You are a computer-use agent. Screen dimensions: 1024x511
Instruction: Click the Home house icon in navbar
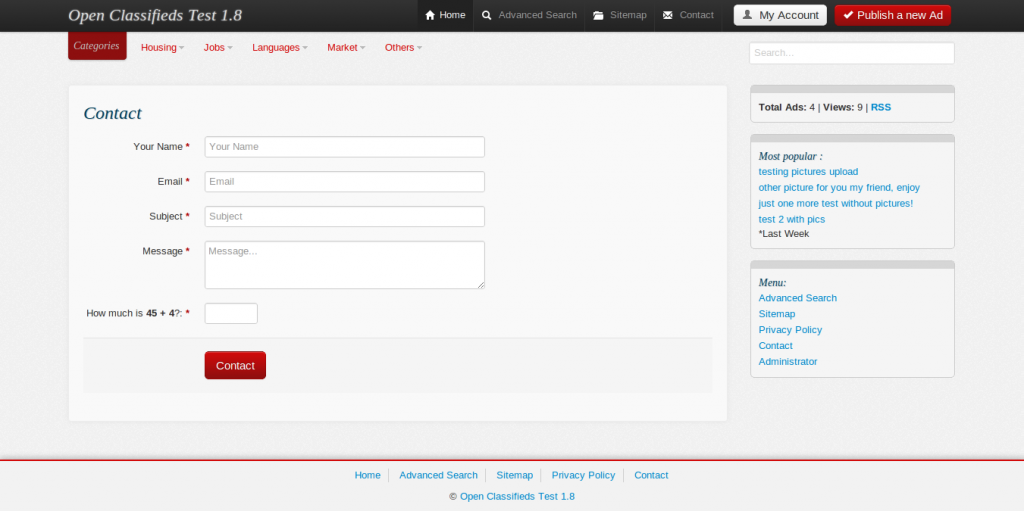click(430, 15)
